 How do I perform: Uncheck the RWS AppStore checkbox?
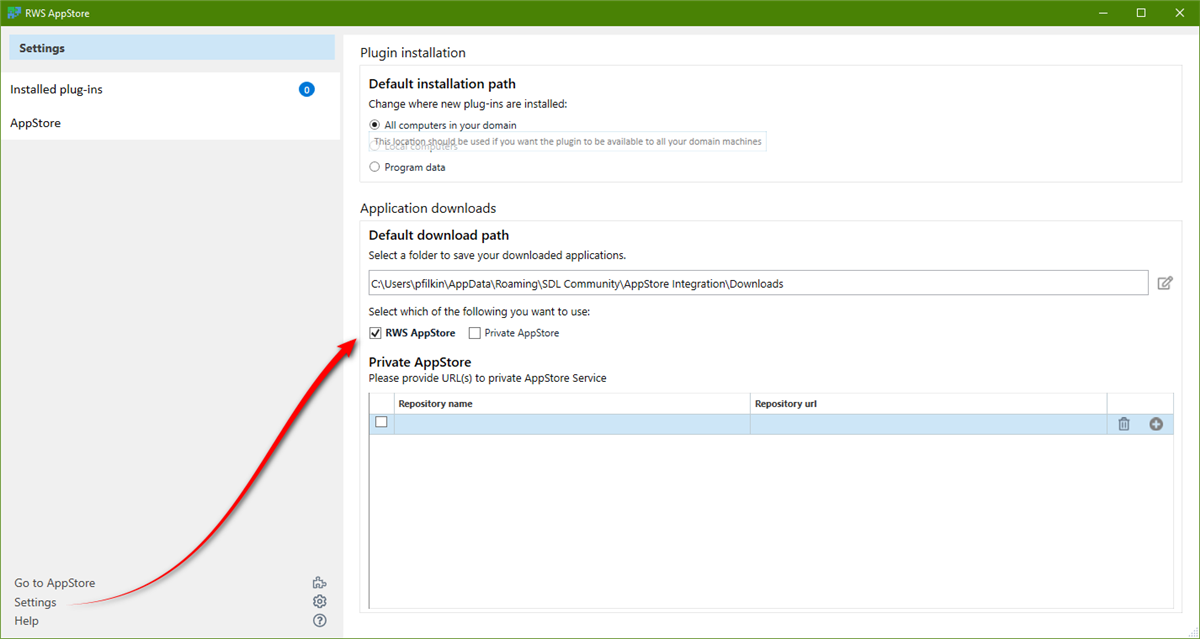tap(375, 332)
